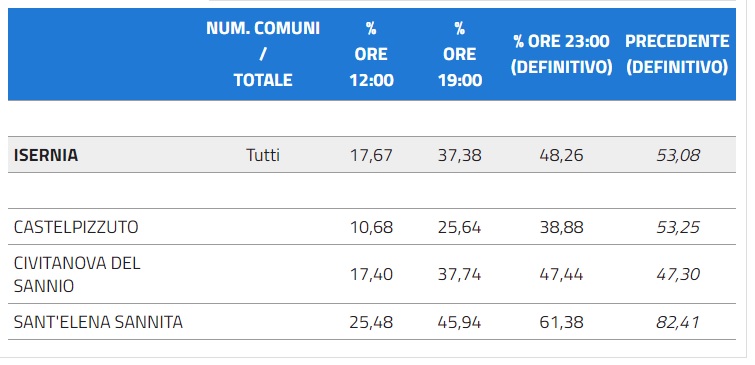Select Civitanova del Sannio's 37,74 value
Image resolution: width=755 pixels, height=365 pixels.
point(460,274)
